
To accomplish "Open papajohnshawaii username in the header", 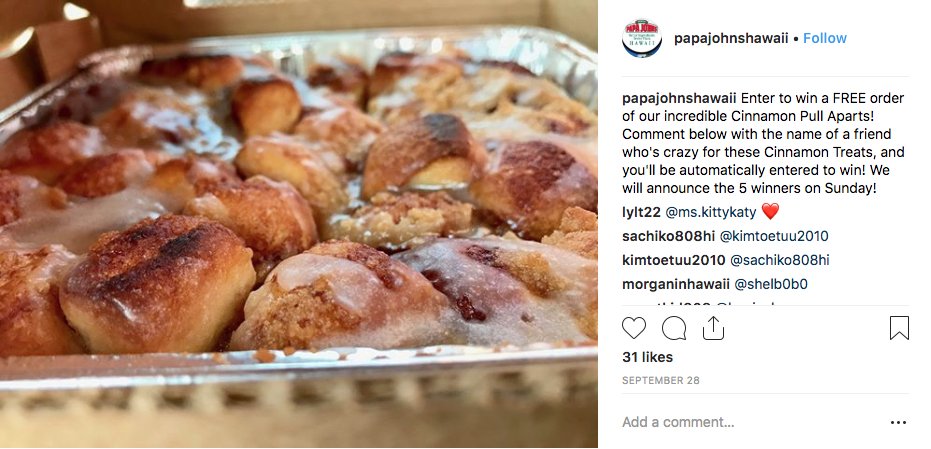I will [x=731, y=38].
